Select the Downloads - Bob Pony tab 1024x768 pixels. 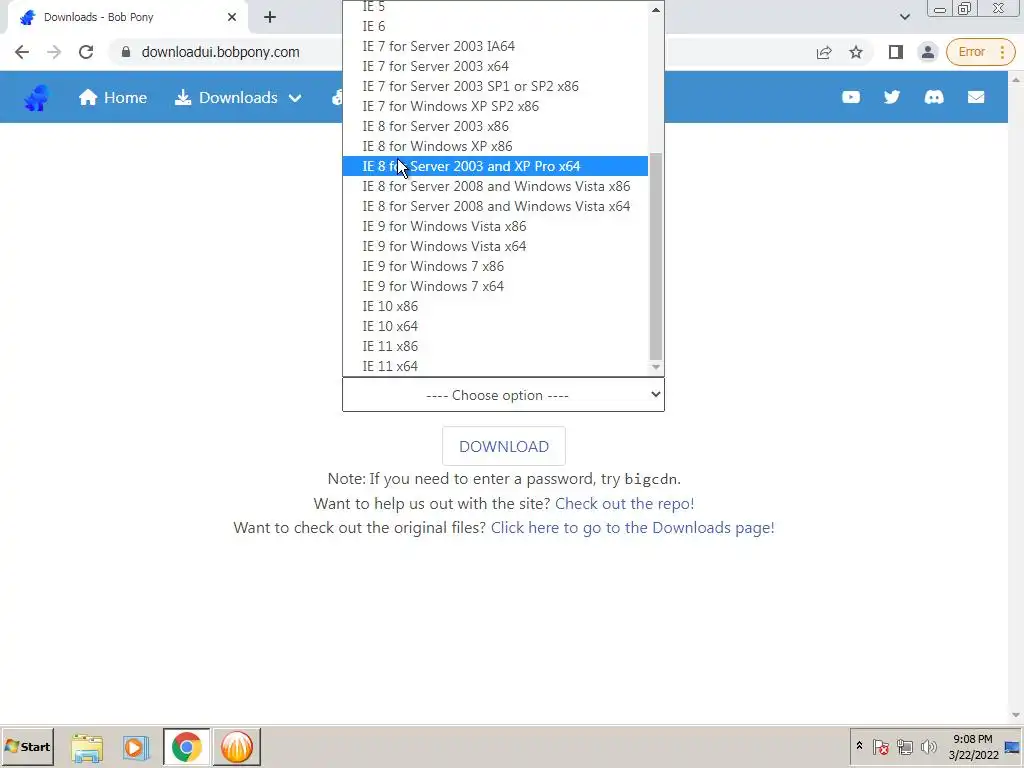pos(127,18)
